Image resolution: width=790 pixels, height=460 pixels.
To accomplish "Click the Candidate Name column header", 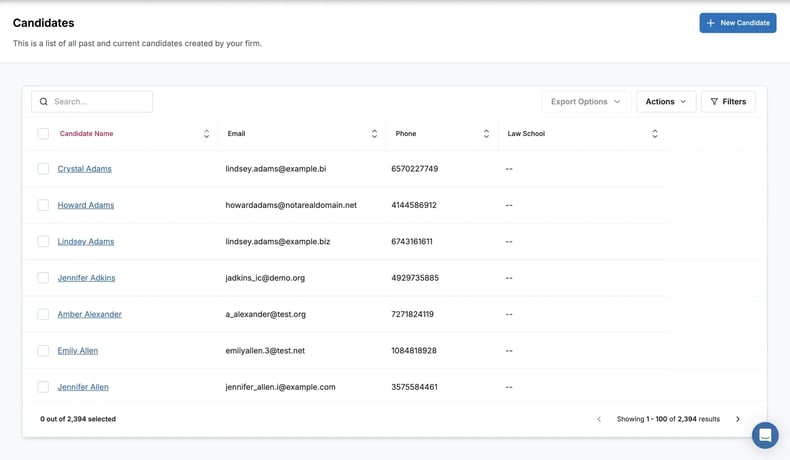I will pyautogui.click(x=86, y=134).
